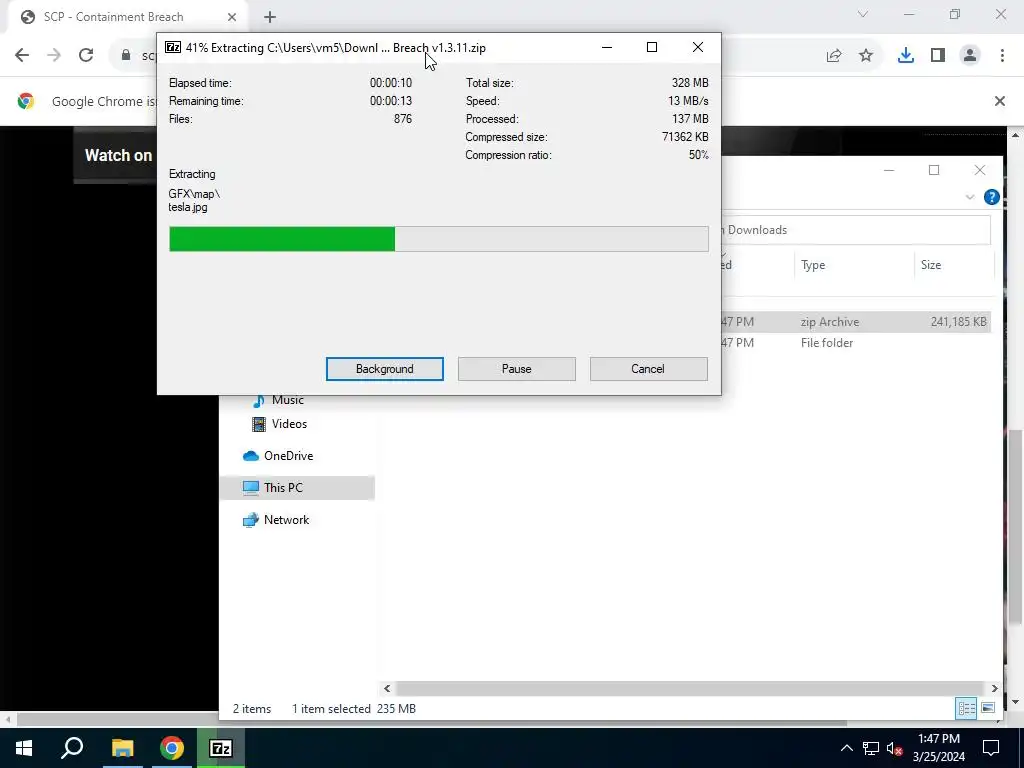
Task: Open a new Chrome tab
Action: 270,18
